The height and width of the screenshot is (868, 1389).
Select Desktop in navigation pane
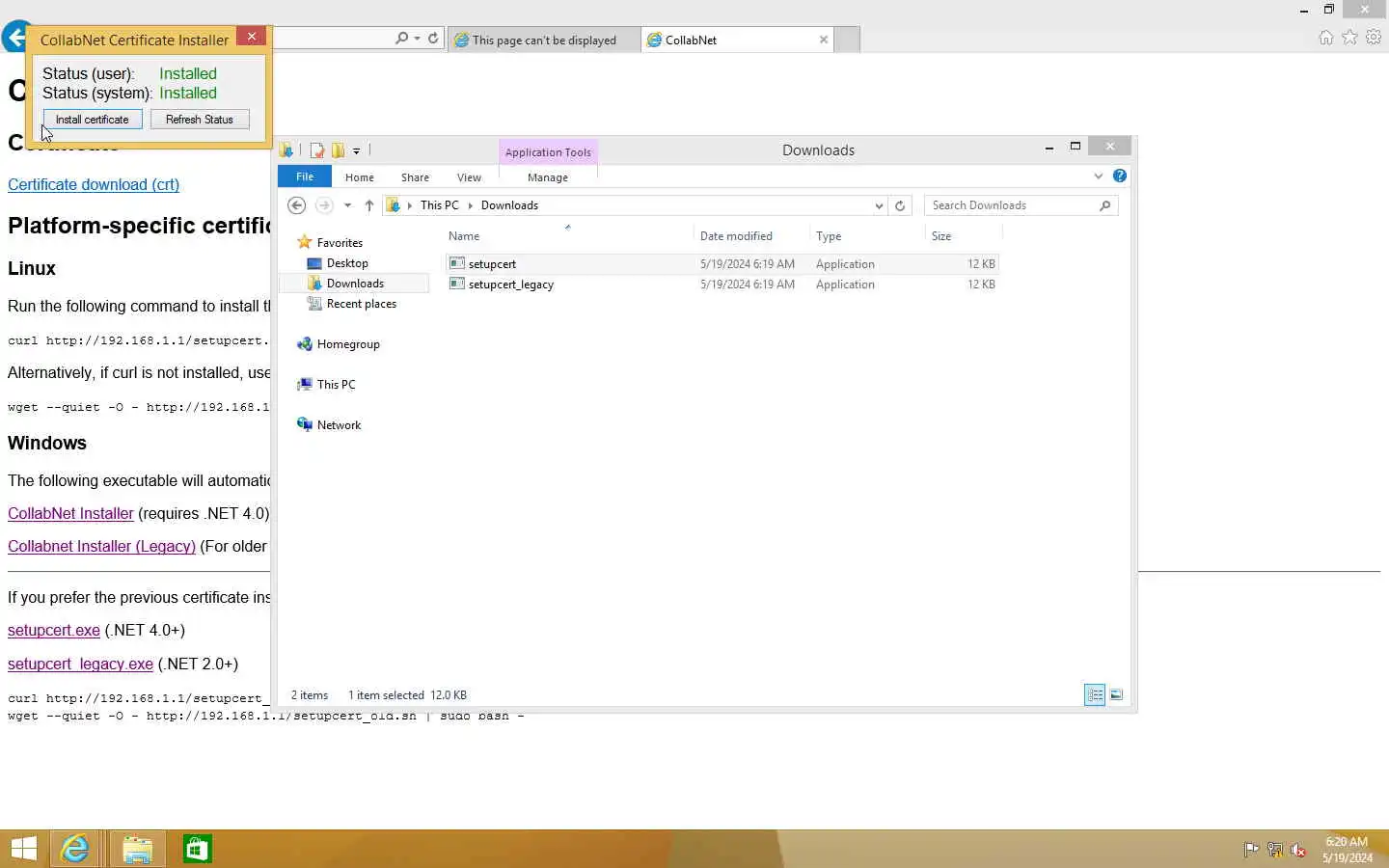click(347, 263)
